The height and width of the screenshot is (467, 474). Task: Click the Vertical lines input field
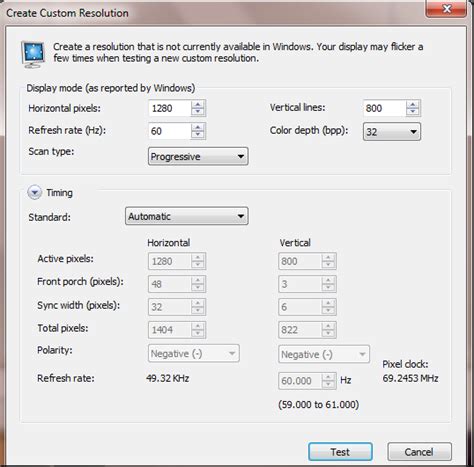coord(385,108)
